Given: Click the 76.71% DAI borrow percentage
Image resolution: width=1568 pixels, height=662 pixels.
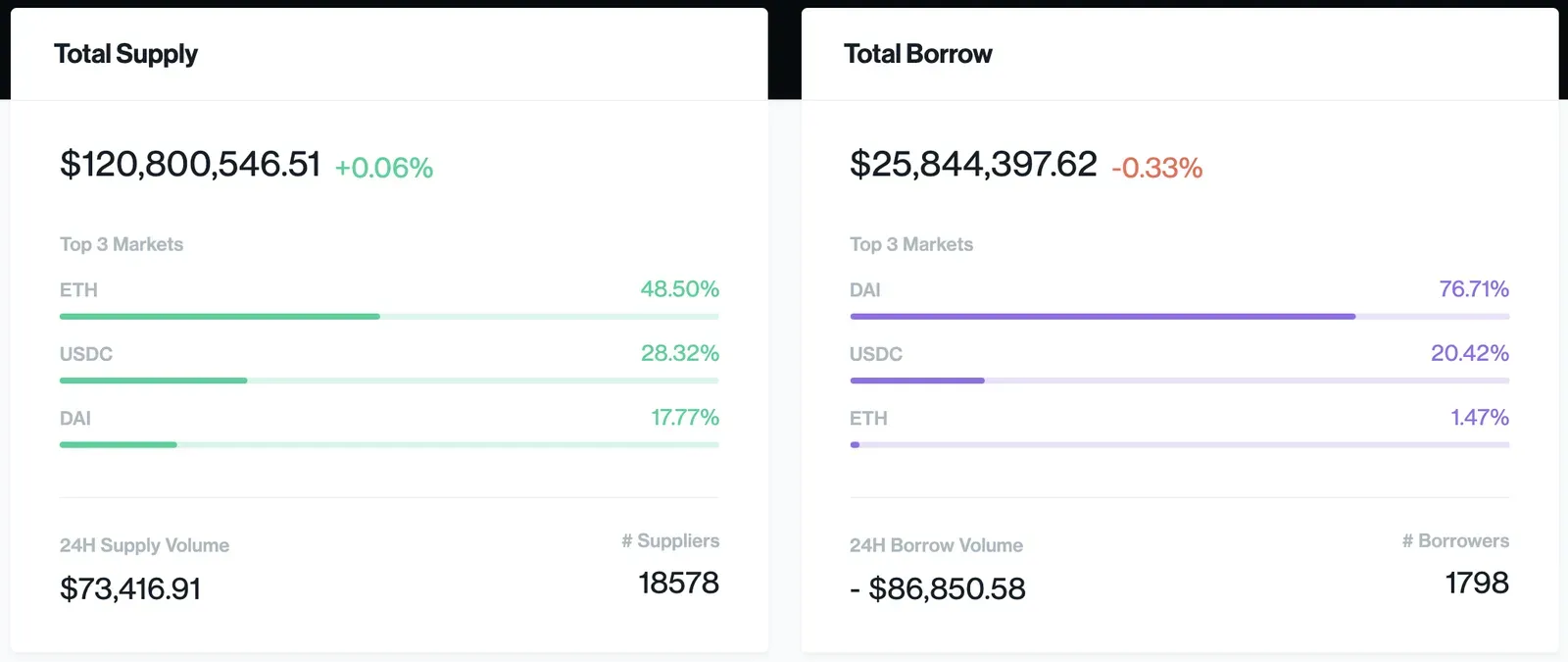Looking at the screenshot, I should coord(1474,289).
